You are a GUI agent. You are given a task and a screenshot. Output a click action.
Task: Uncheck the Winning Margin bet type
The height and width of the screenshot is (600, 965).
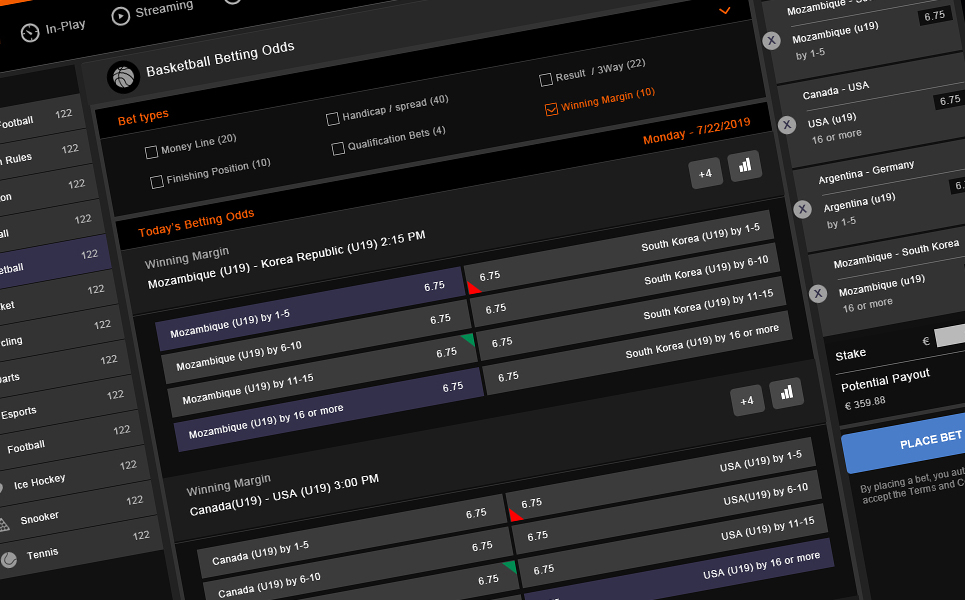click(x=551, y=109)
